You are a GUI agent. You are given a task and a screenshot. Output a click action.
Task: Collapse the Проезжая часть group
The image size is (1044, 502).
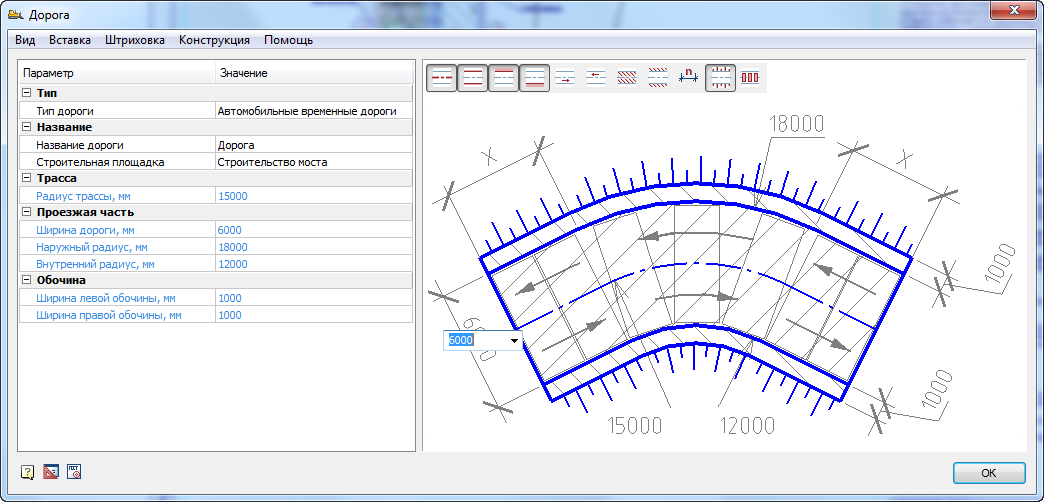pos(27,212)
